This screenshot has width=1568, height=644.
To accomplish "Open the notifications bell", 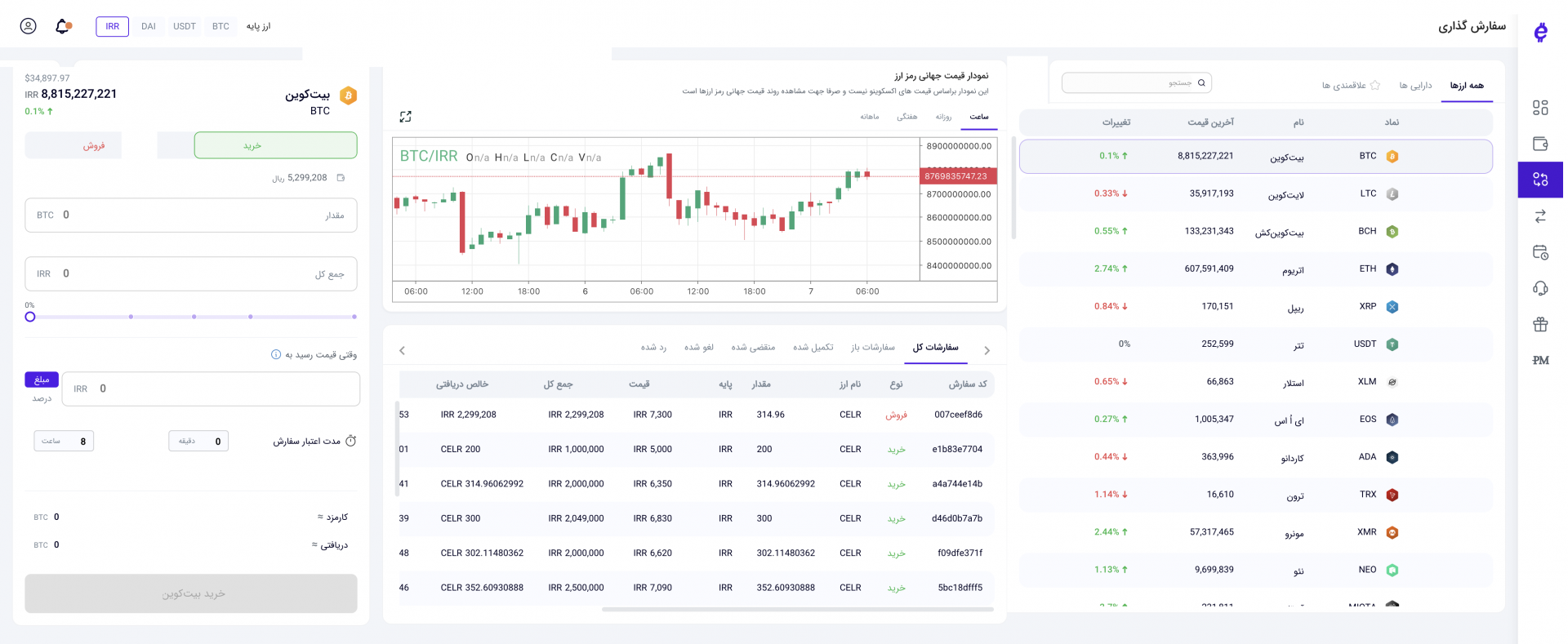I will 63,26.
